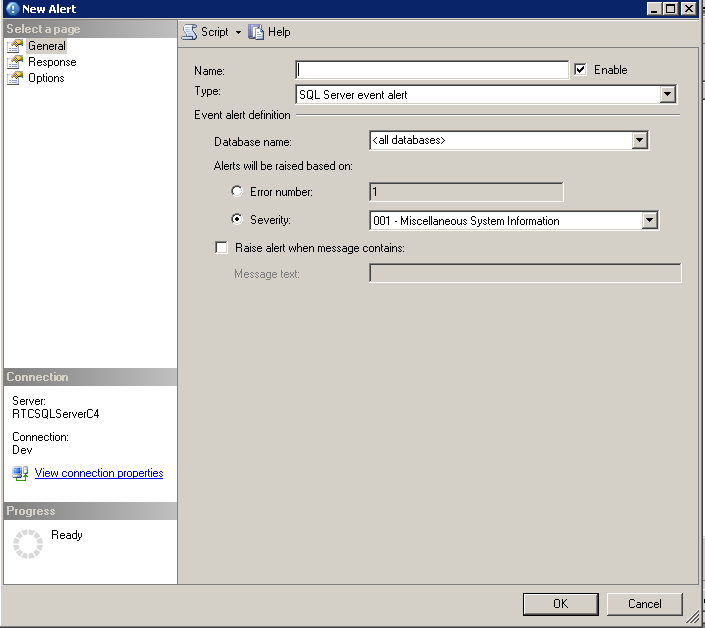
Task: Click the Options page icon
Action: tap(15, 78)
